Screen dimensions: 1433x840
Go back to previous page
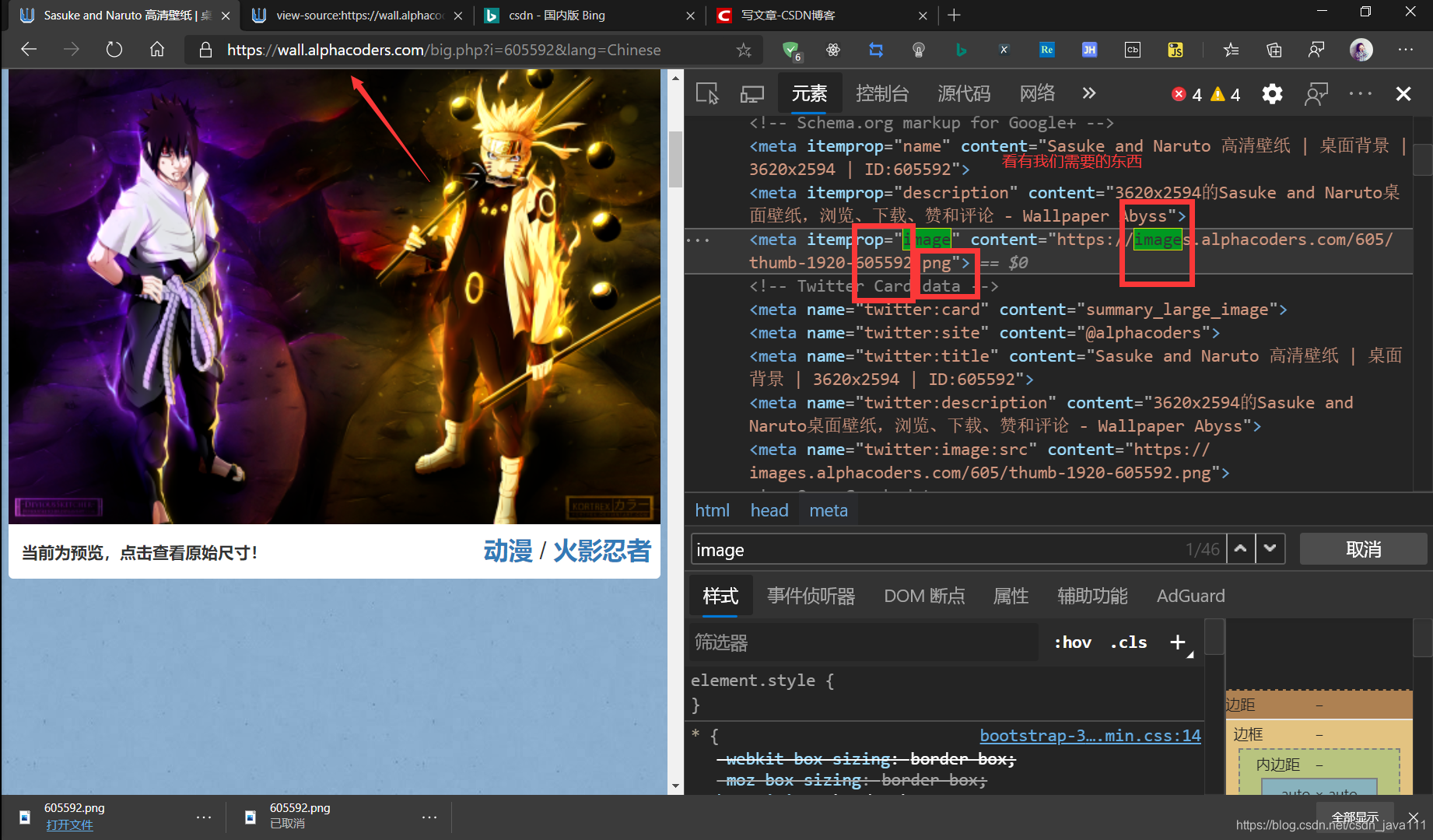pyautogui.click(x=29, y=50)
